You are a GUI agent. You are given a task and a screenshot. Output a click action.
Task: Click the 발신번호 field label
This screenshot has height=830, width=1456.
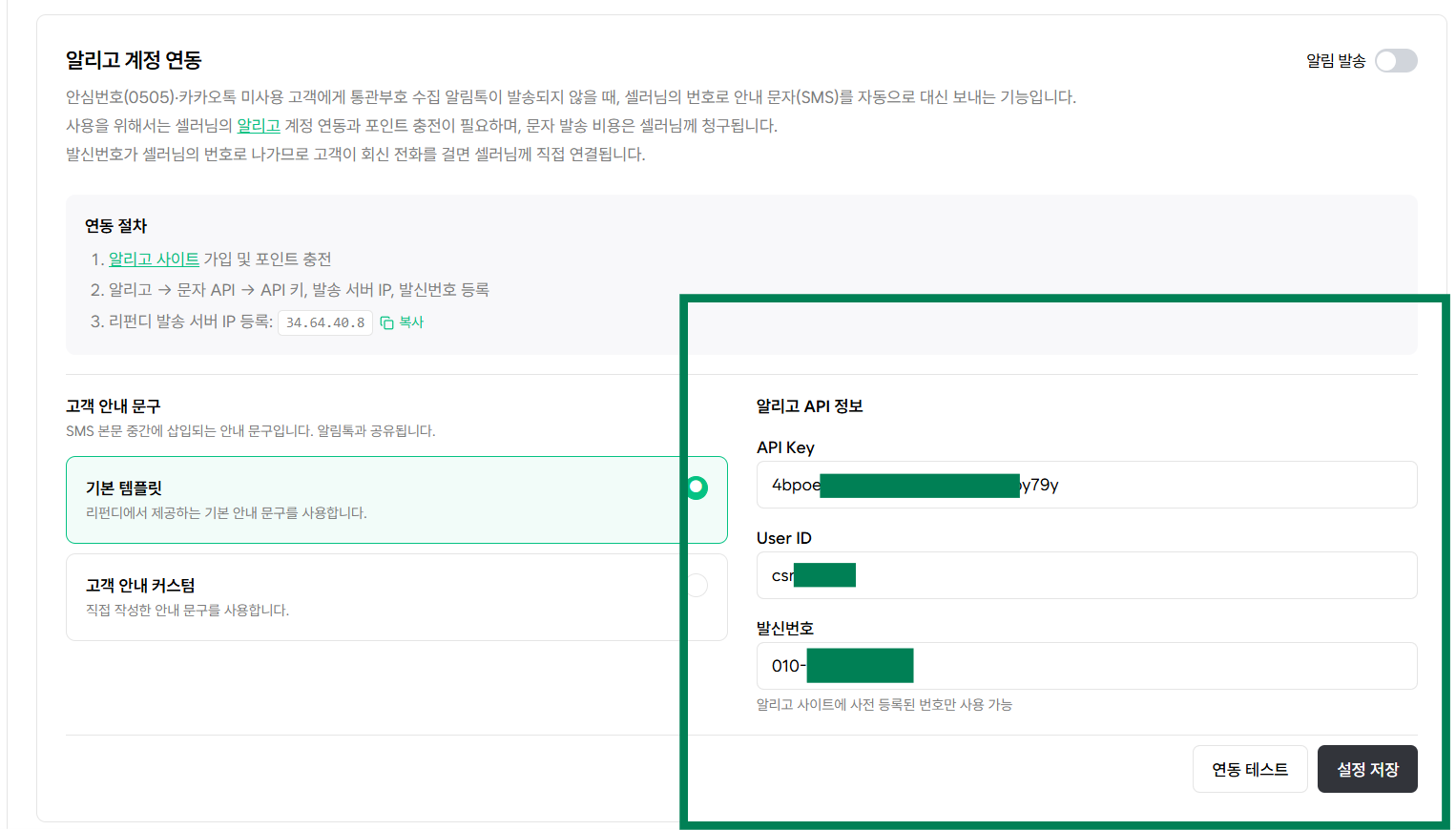pyautogui.click(x=785, y=628)
